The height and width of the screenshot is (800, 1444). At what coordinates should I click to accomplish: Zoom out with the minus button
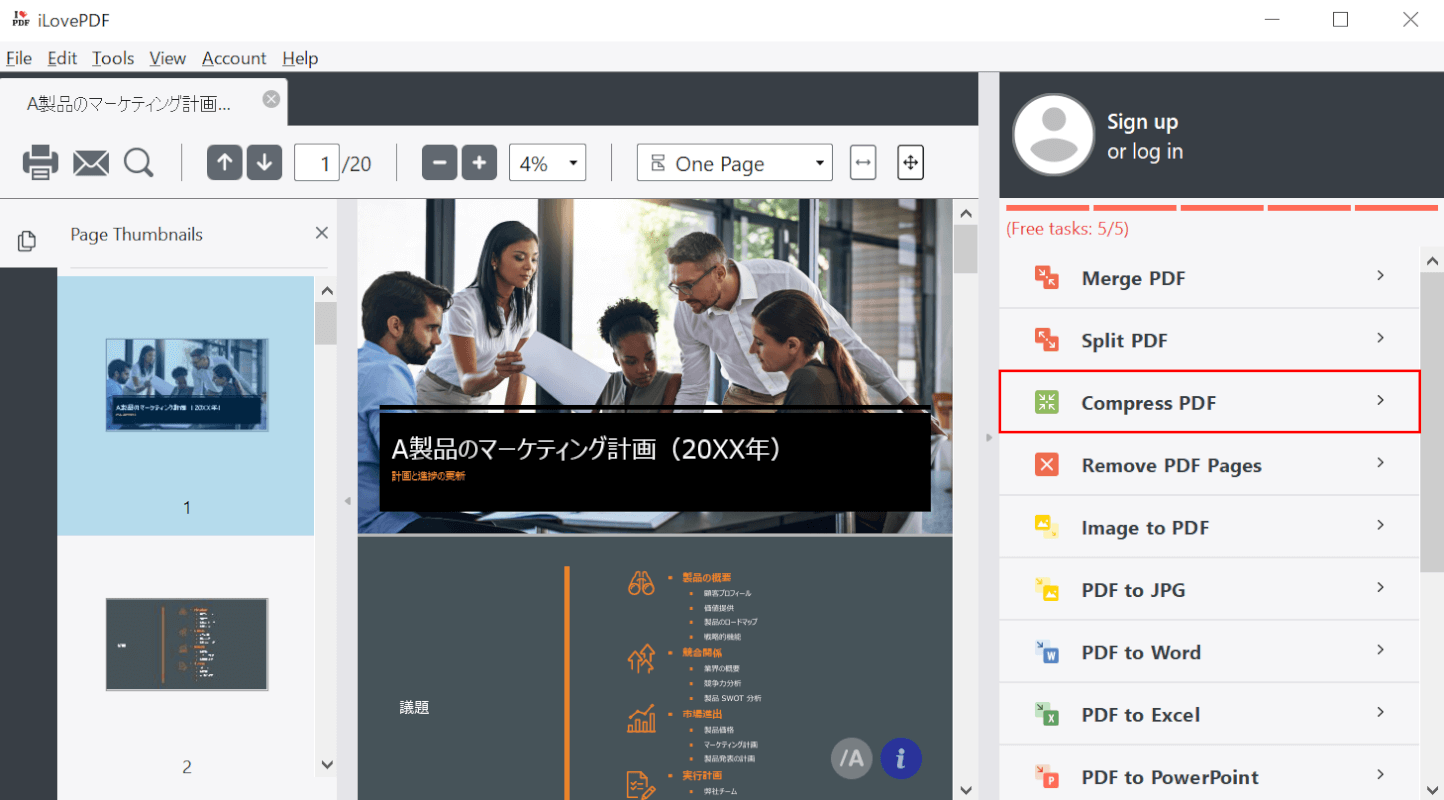pos(439,163)
